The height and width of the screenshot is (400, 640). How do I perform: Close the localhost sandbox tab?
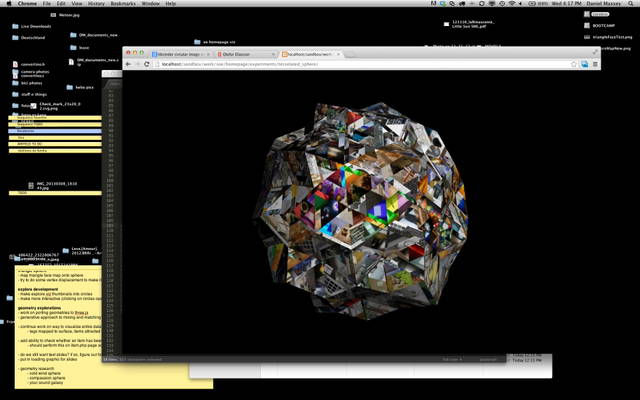[x=338, y=54]
